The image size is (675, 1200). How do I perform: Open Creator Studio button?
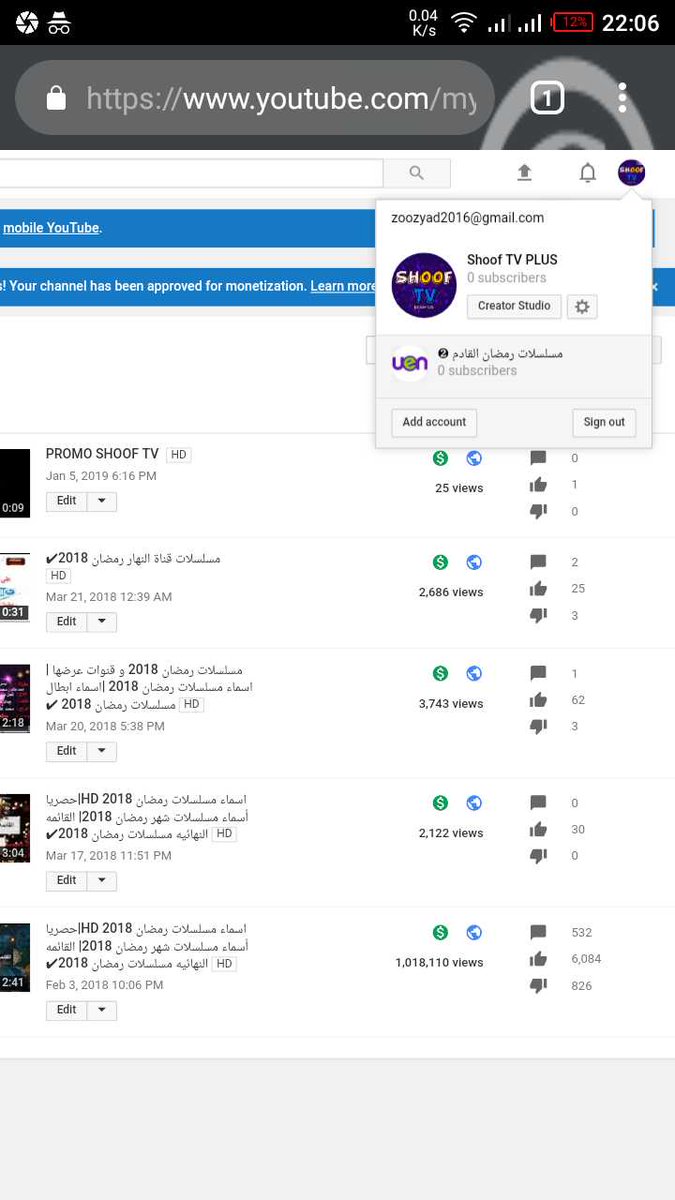click(x=514, y=306)
